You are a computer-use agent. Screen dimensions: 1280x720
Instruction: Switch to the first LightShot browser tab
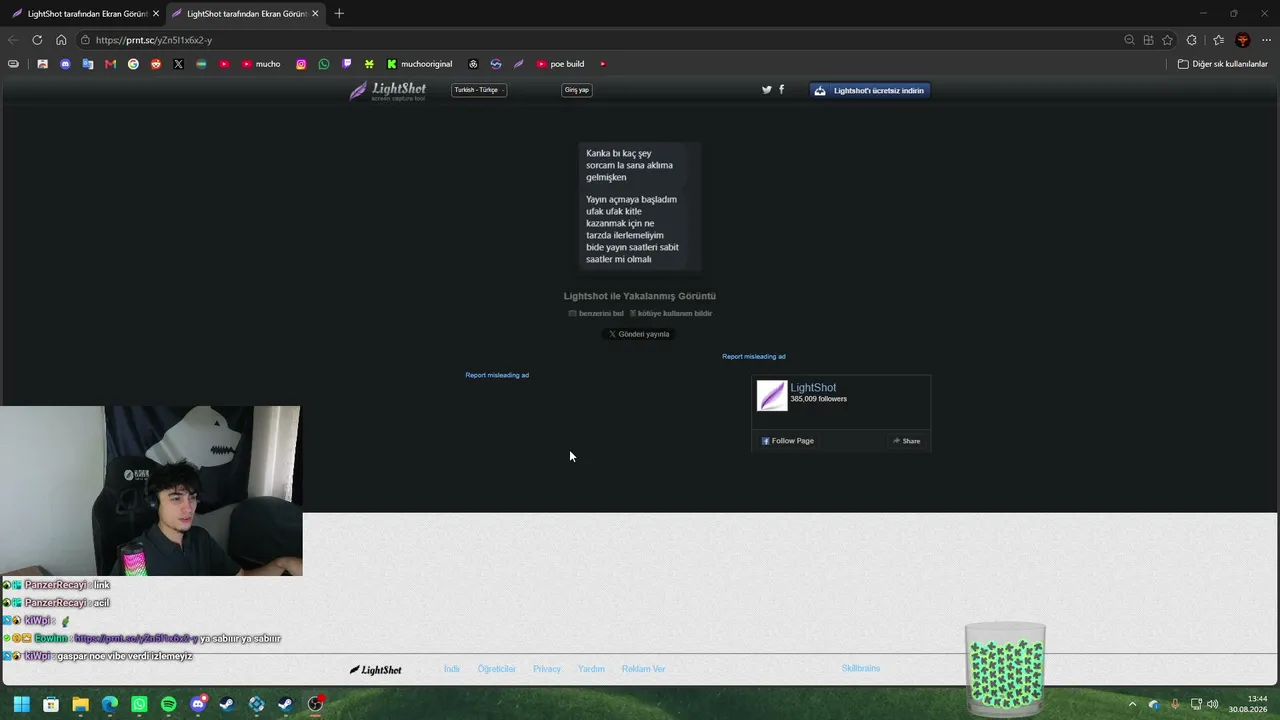pos(86,14)
